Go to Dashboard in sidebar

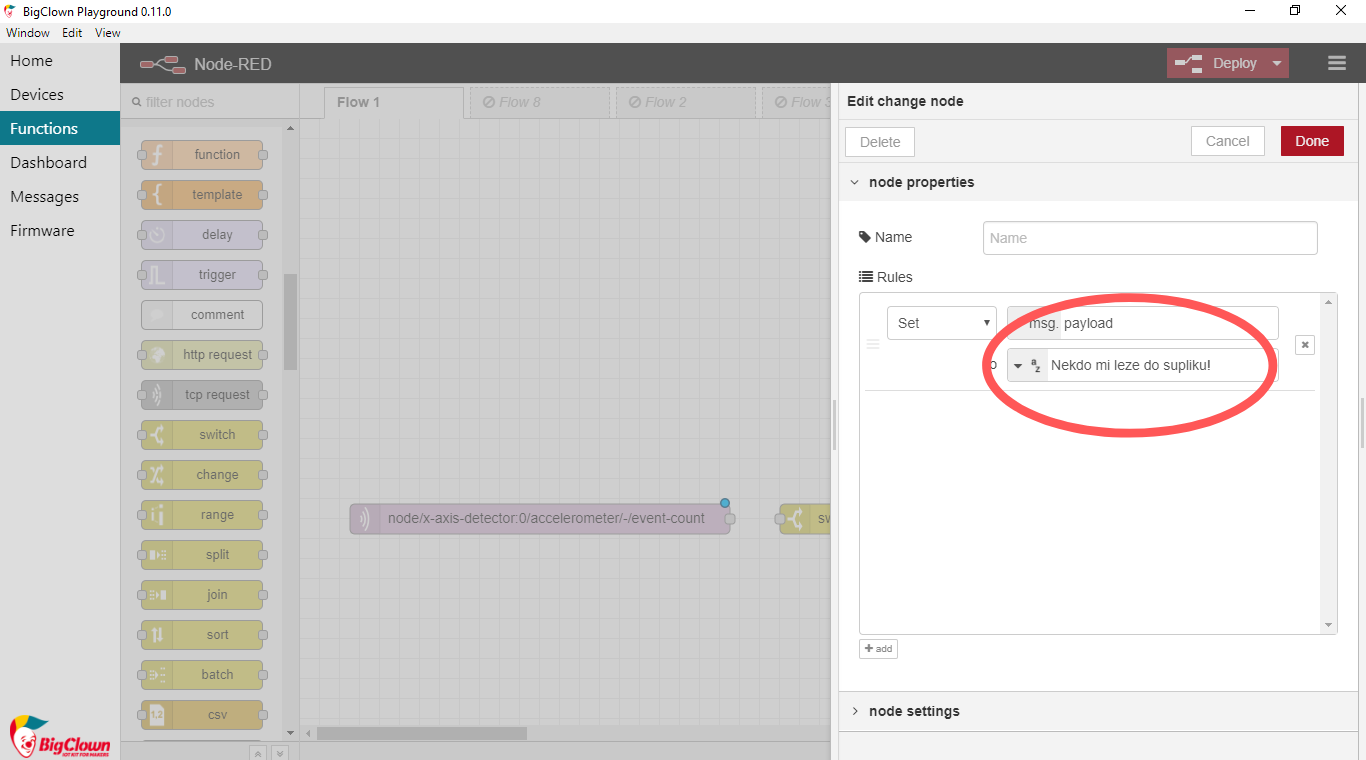[x=60, y=162]
